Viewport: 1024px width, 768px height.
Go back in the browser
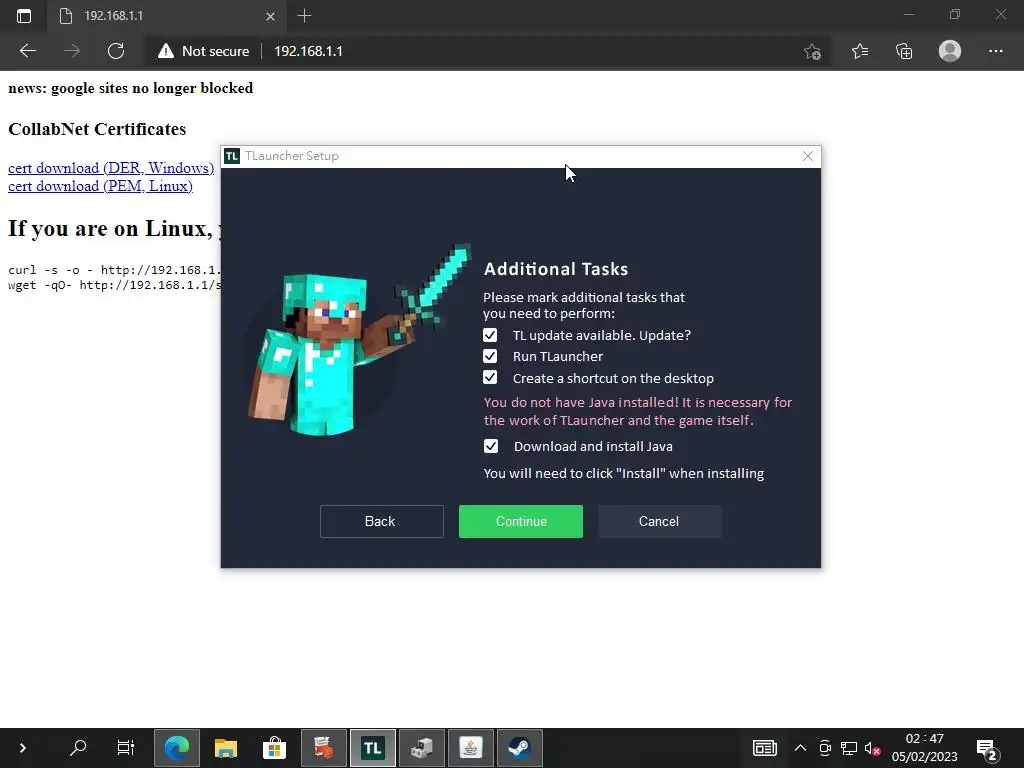(27, 51)
